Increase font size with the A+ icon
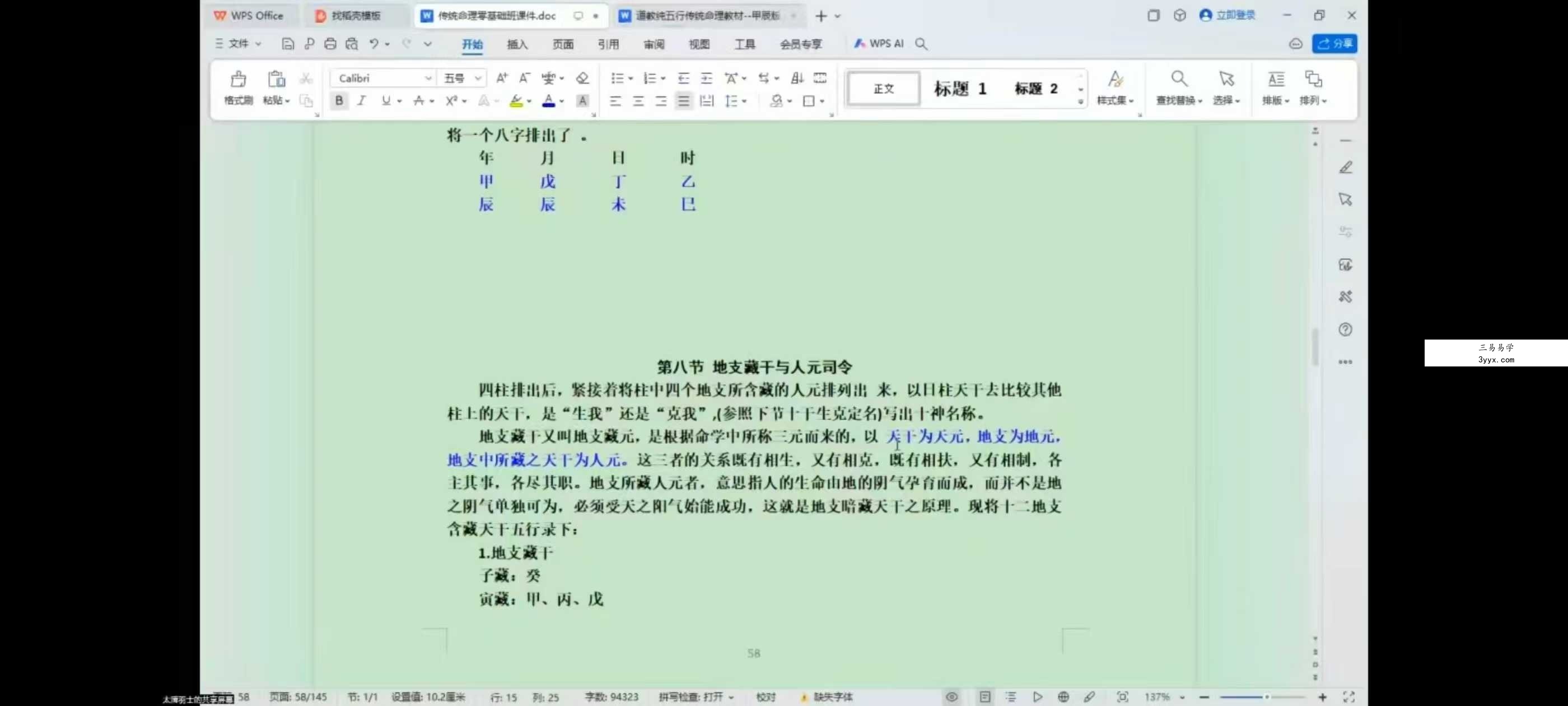The height and width of the screenshot is (706, 1568). pos(502,78)
